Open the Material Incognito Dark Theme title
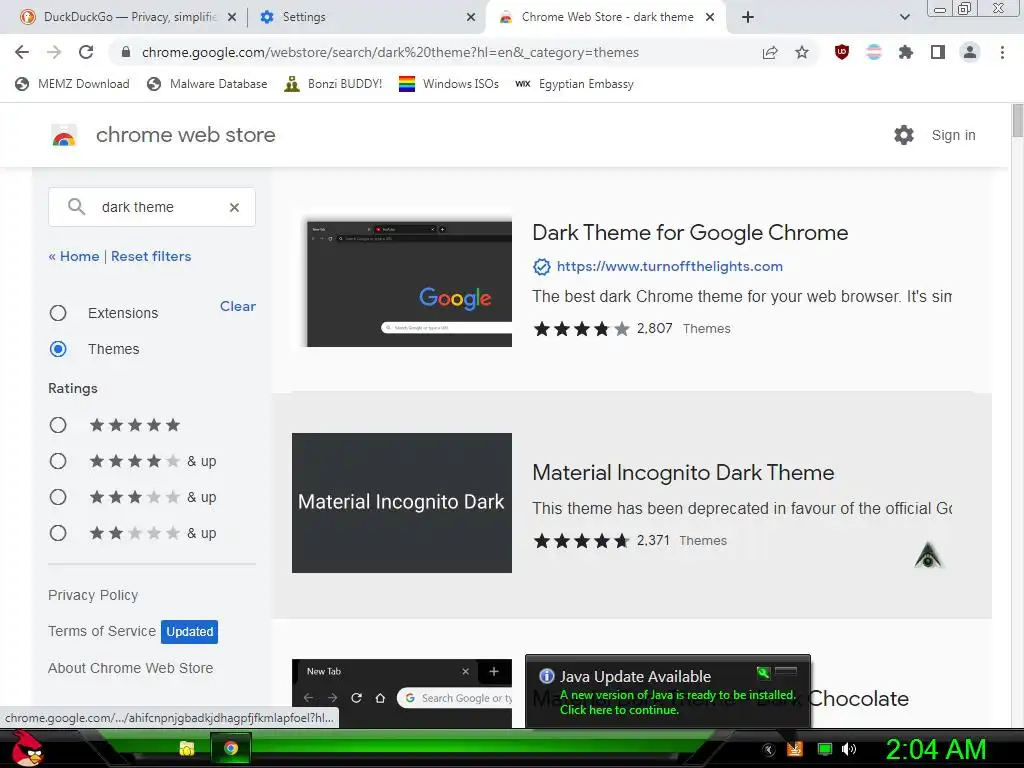 683,473
